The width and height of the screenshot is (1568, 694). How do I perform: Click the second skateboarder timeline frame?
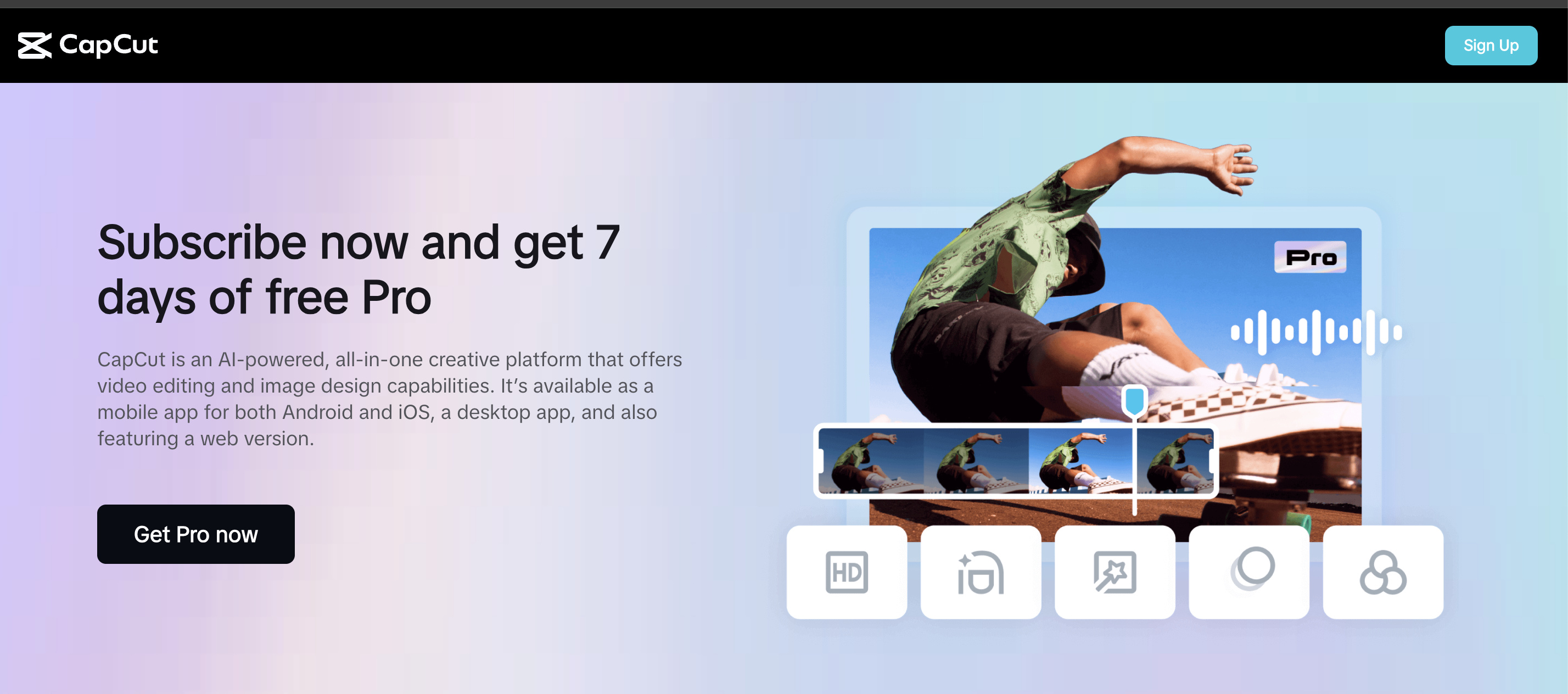pos(976,461)
